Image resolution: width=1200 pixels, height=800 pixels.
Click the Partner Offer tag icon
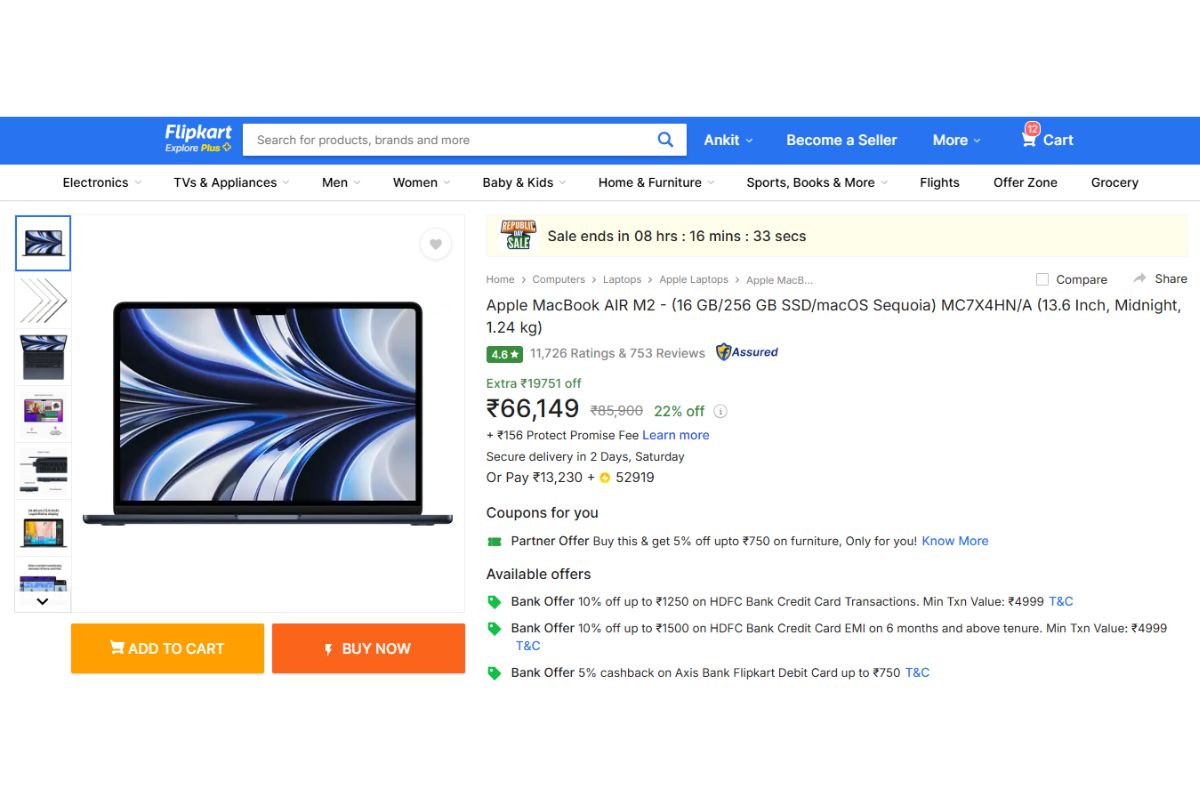(x=494, y=540)
